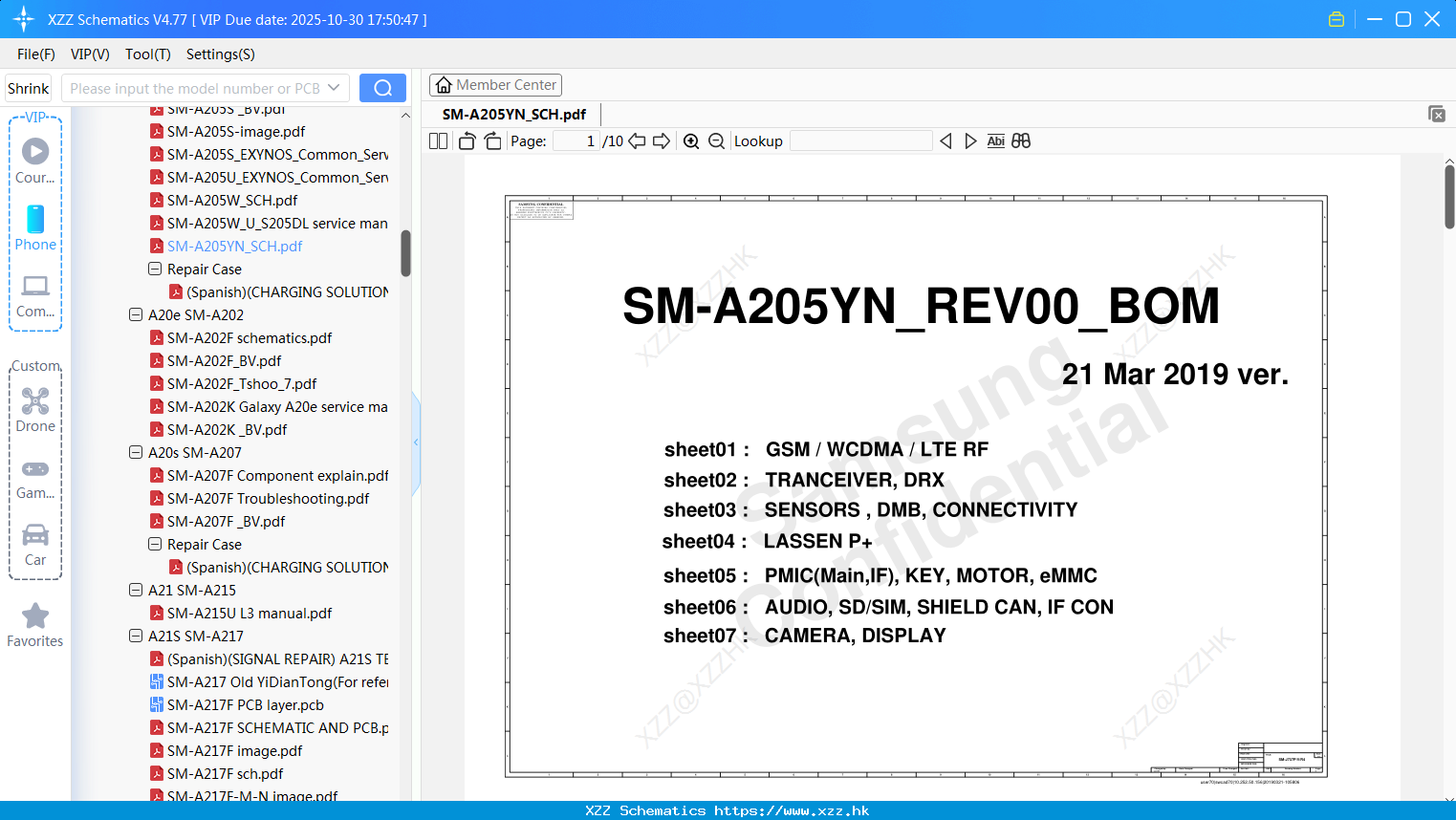Click the yellow toolbox icon in title bar
The image size is (1456, 820).
pos(1336,19)
